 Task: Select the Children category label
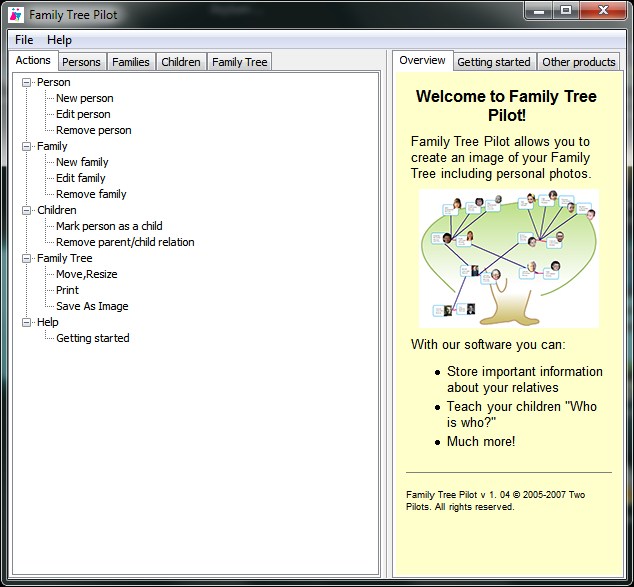[57, 210]
